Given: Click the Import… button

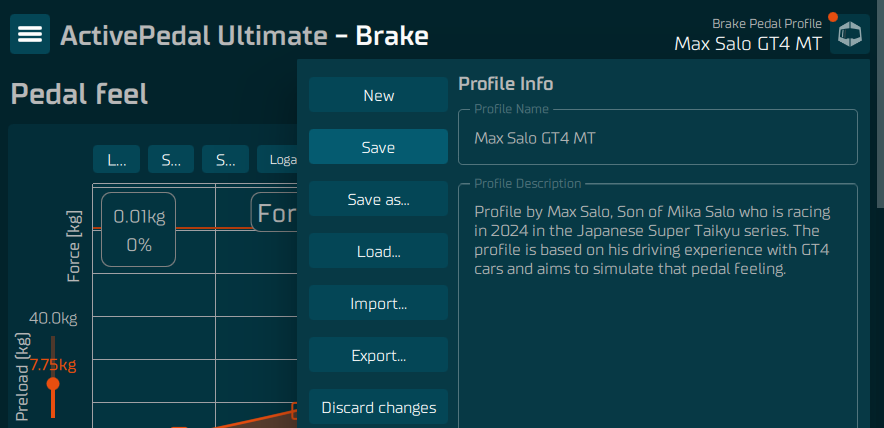Looking at the screenshot, I should pyautogui.click(x=378, y=303).
